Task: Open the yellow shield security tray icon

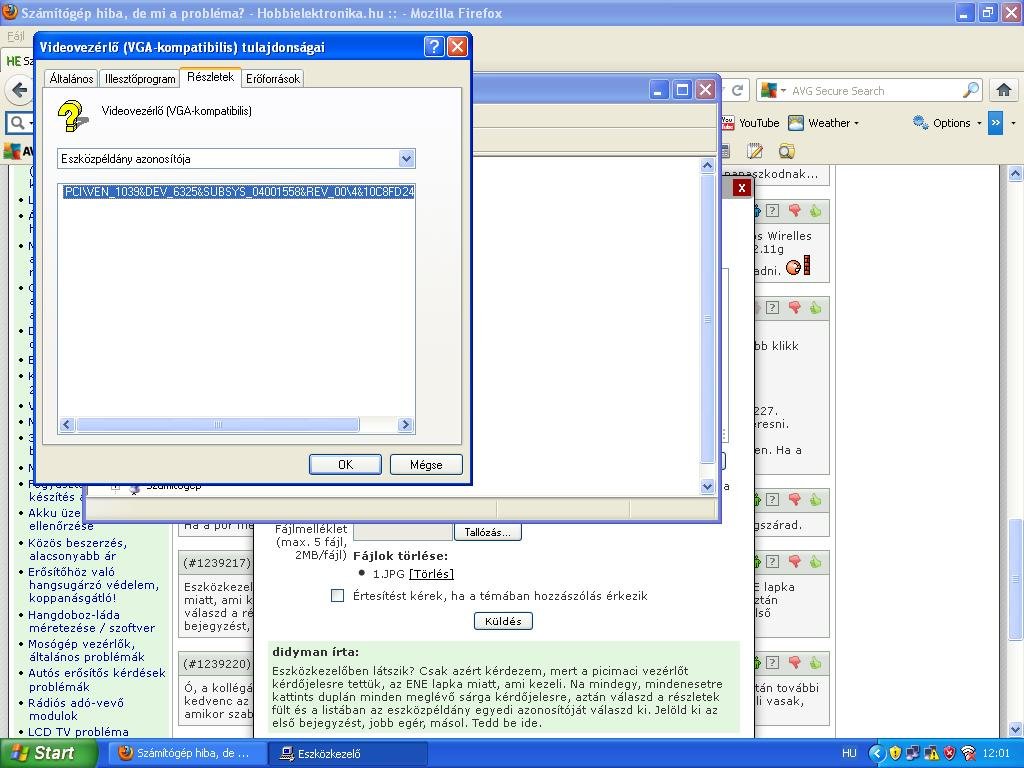Action: pos(895,753)
